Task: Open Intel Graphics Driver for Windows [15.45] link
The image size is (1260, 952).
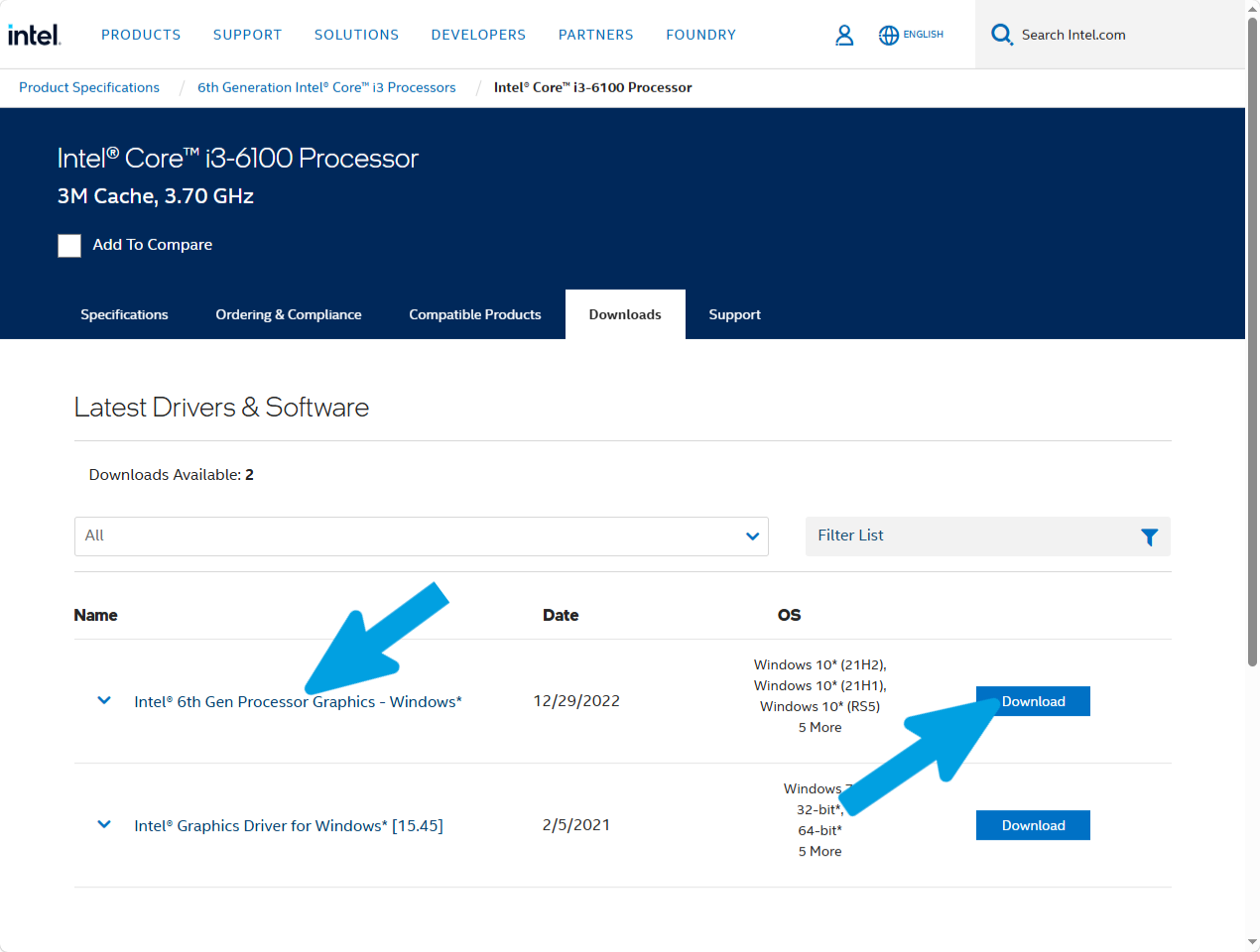Action: pyautogui.click(x=289, y=825)
